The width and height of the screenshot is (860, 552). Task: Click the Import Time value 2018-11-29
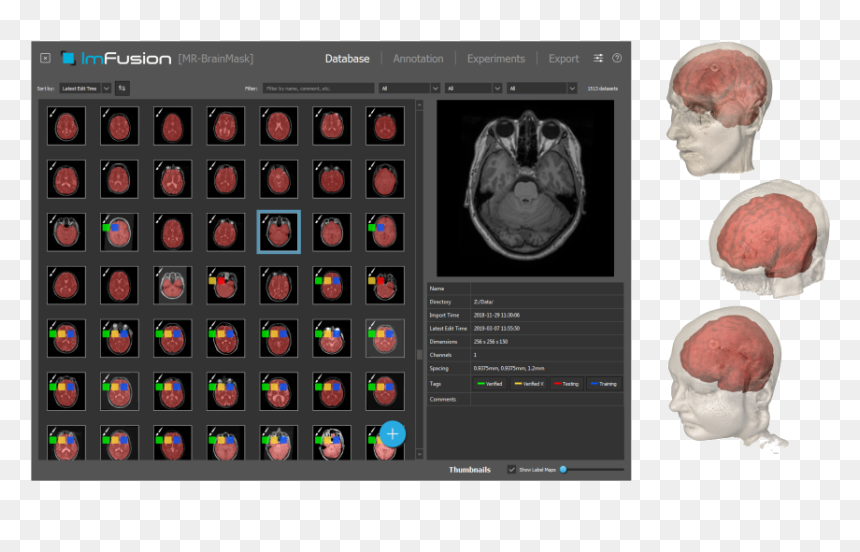(x=497, y=315)
